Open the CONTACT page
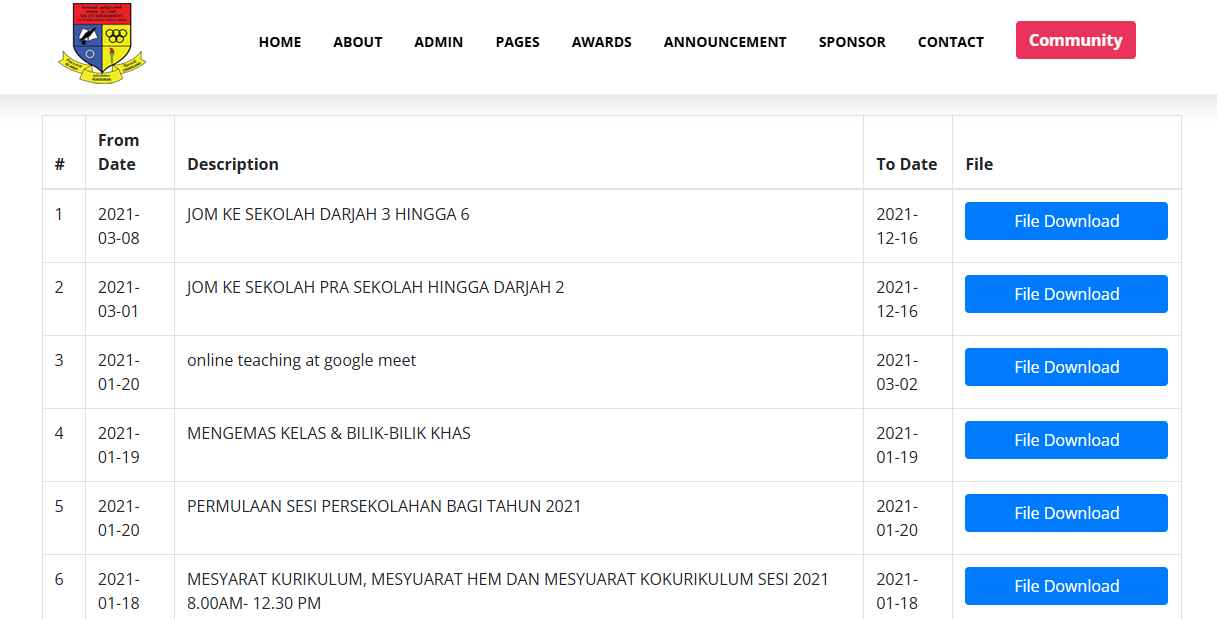 [x=950, y=42]
